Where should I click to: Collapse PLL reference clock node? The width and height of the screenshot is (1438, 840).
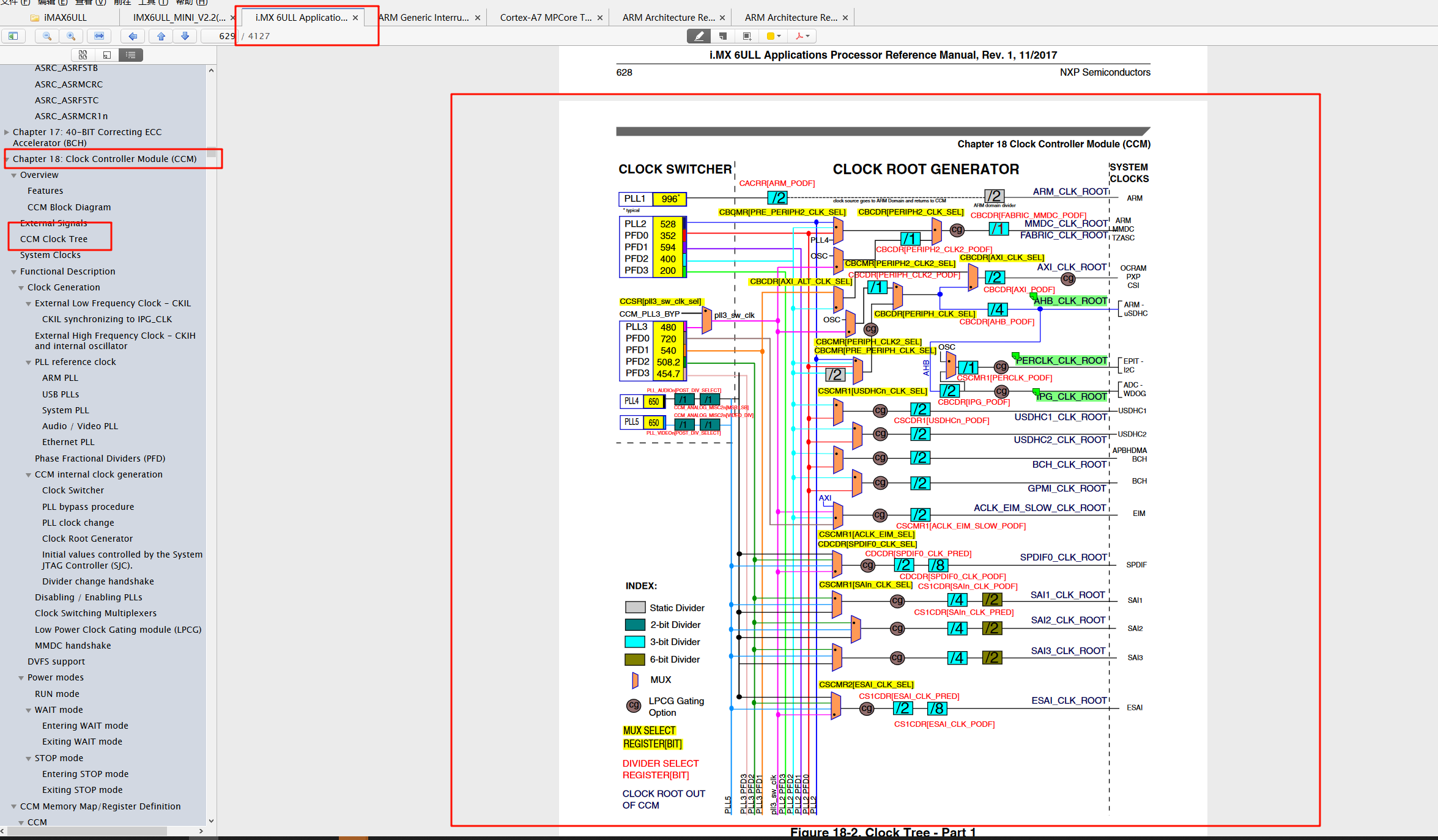[29, 363]
